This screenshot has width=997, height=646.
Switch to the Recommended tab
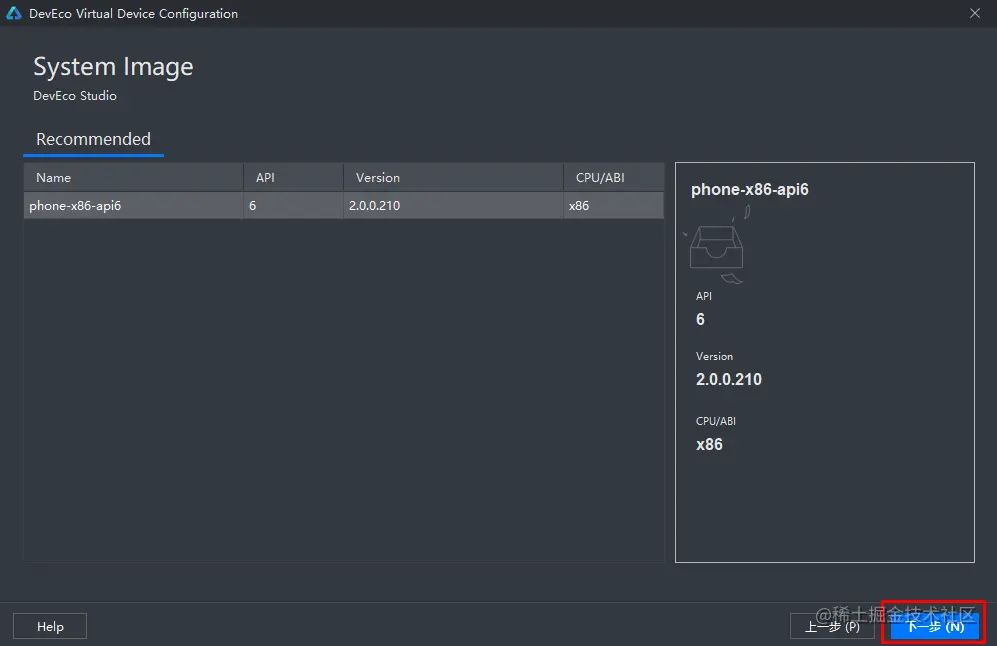(93, 139)
